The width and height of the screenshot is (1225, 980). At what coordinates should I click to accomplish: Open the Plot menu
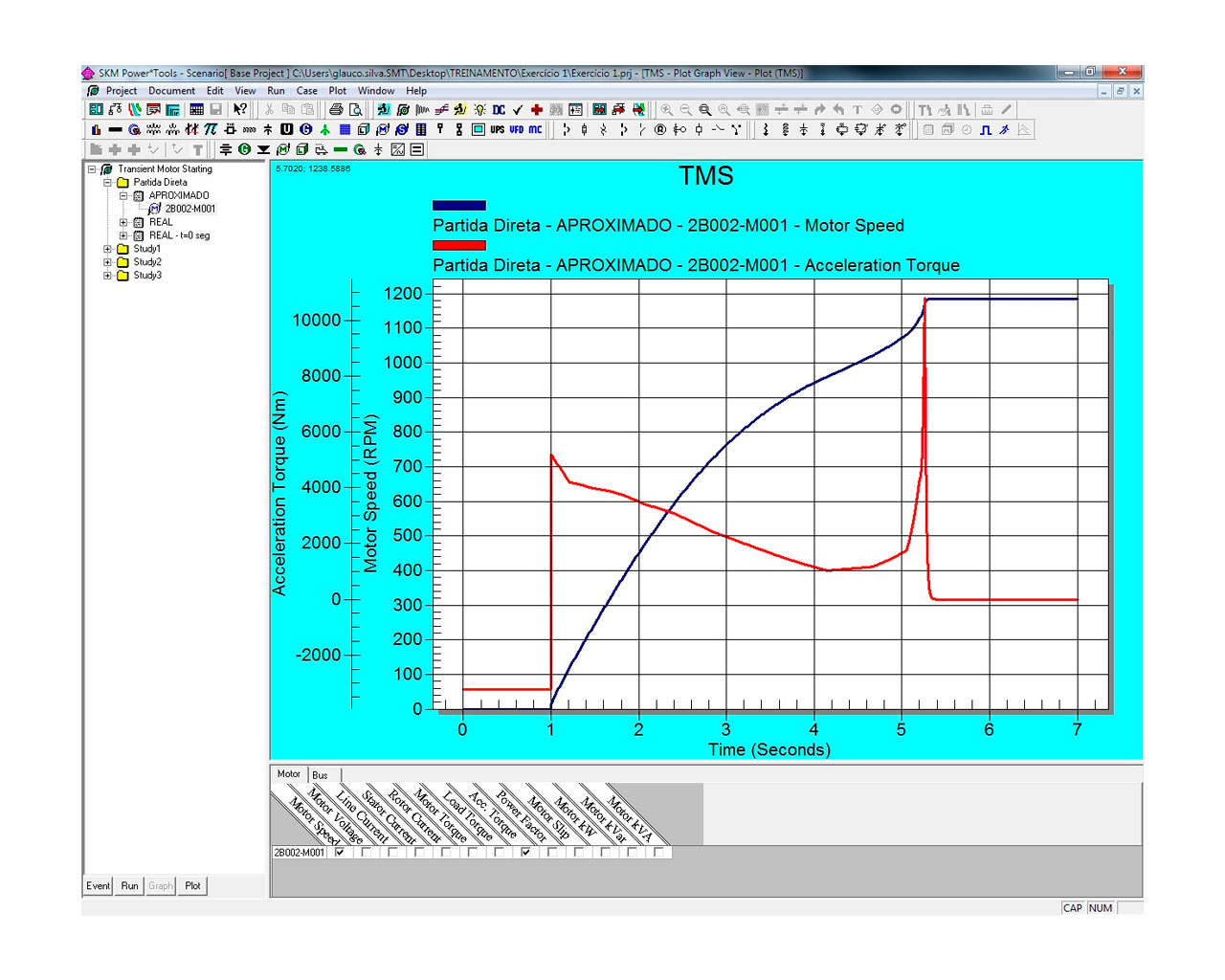[x=338, y=91]
